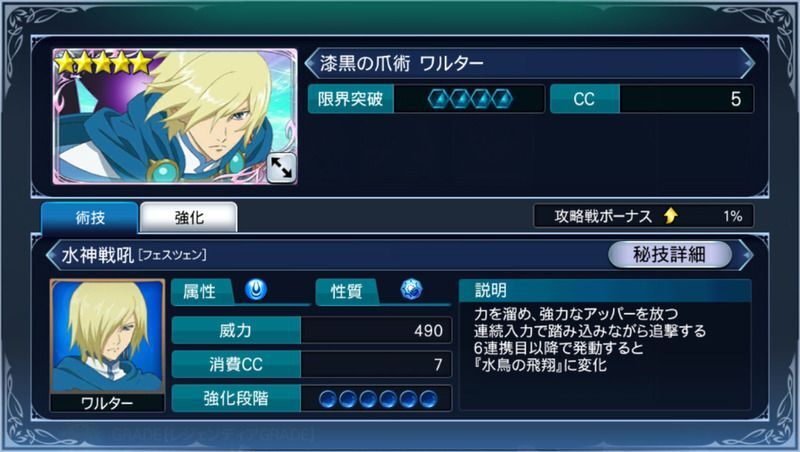
Task: Click right chevron of character title bar
Action: click(x=747, y=63)
